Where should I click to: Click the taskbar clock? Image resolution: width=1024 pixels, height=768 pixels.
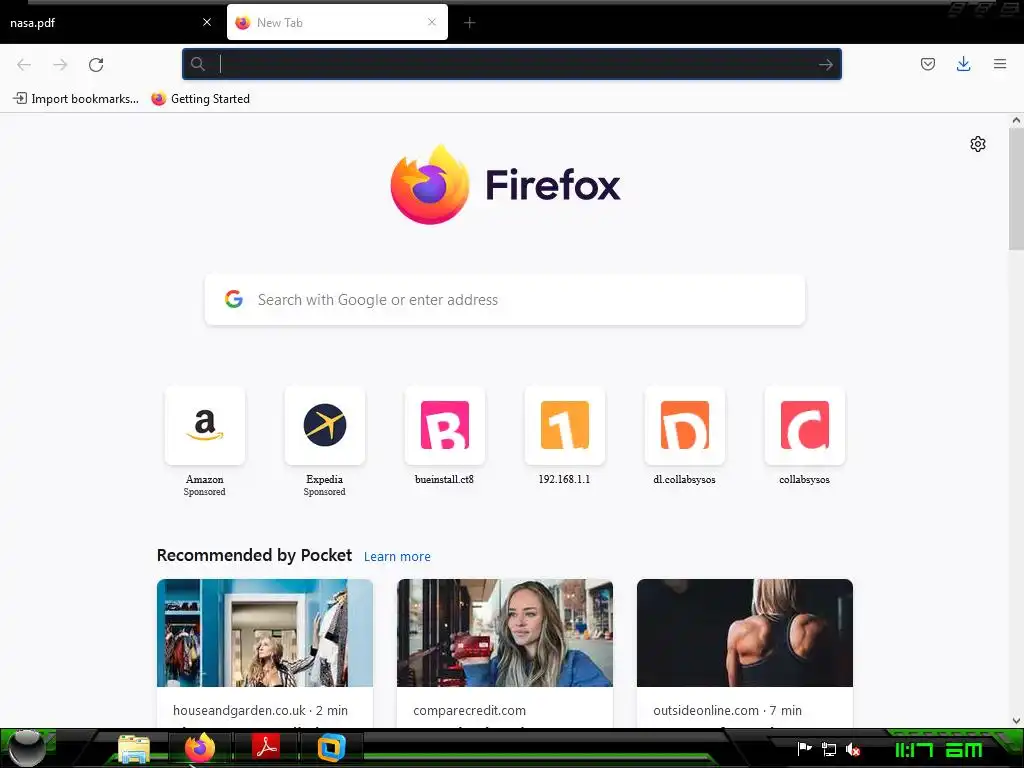point(938,750)
